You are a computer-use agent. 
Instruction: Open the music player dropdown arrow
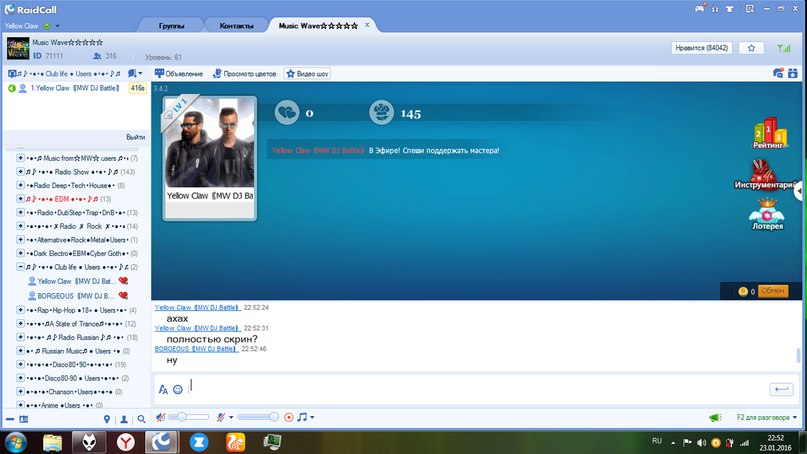(312, 417)
